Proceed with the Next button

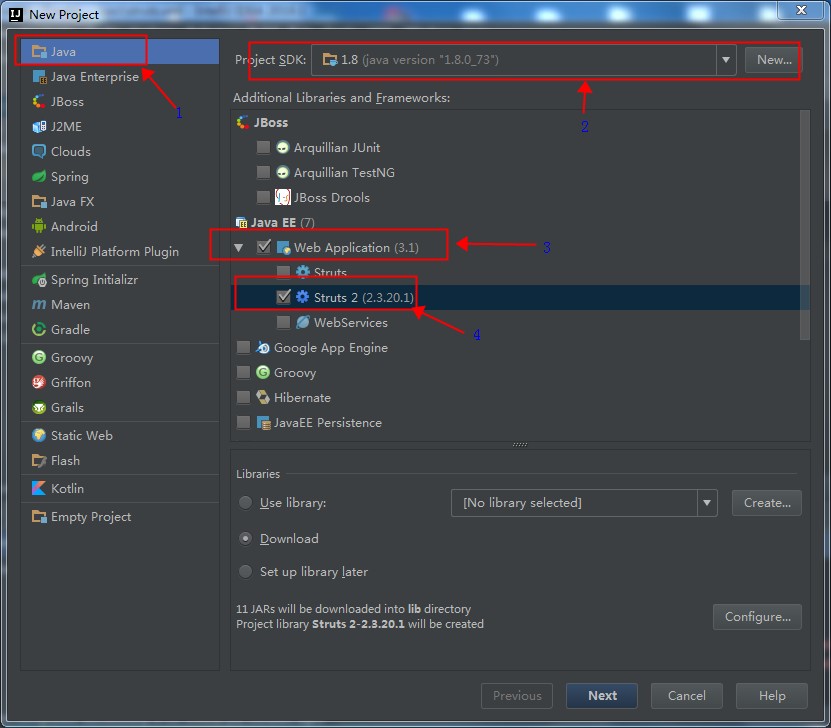click(x=602, y=696)
